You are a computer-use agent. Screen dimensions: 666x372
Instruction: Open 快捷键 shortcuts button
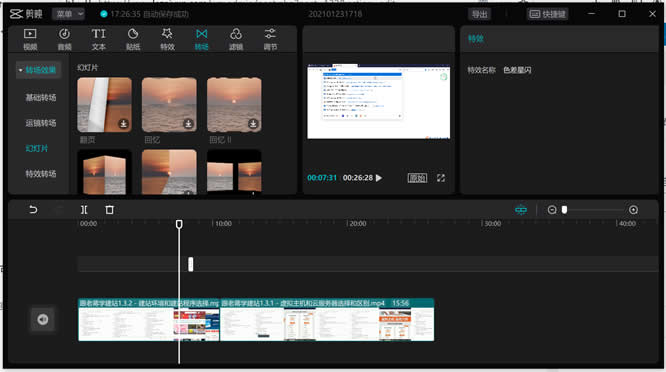tap(547, 14)
